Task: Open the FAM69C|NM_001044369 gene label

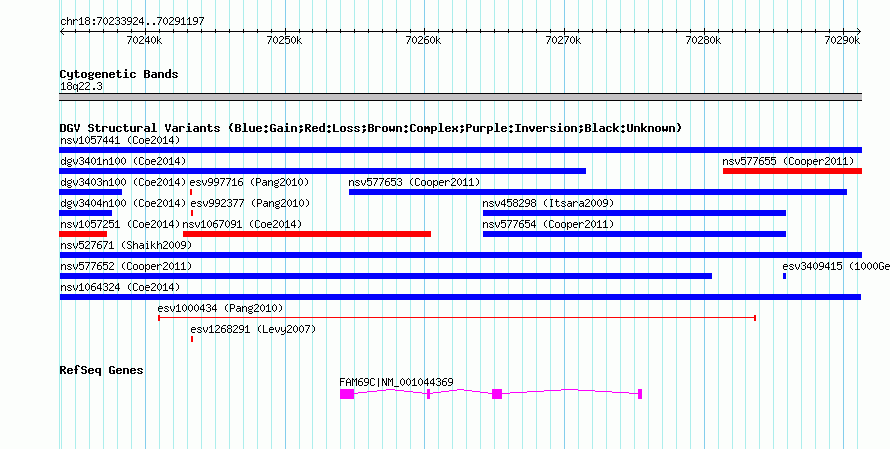Action: [x=396, y=382]
